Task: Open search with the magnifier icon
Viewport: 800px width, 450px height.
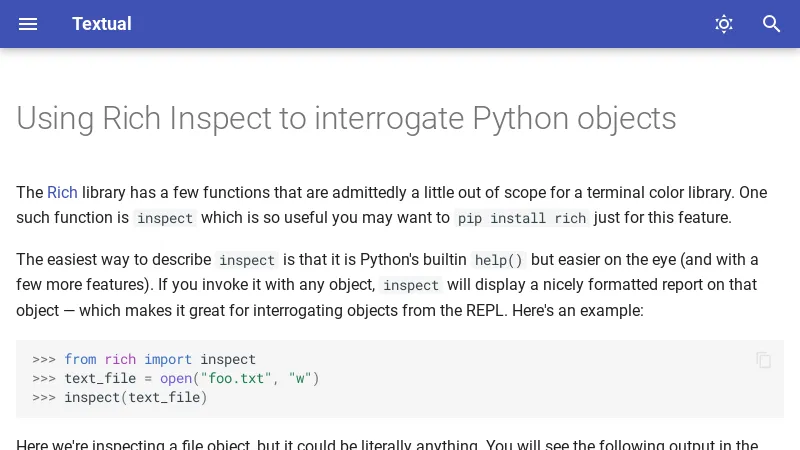Action: (772, 24)
